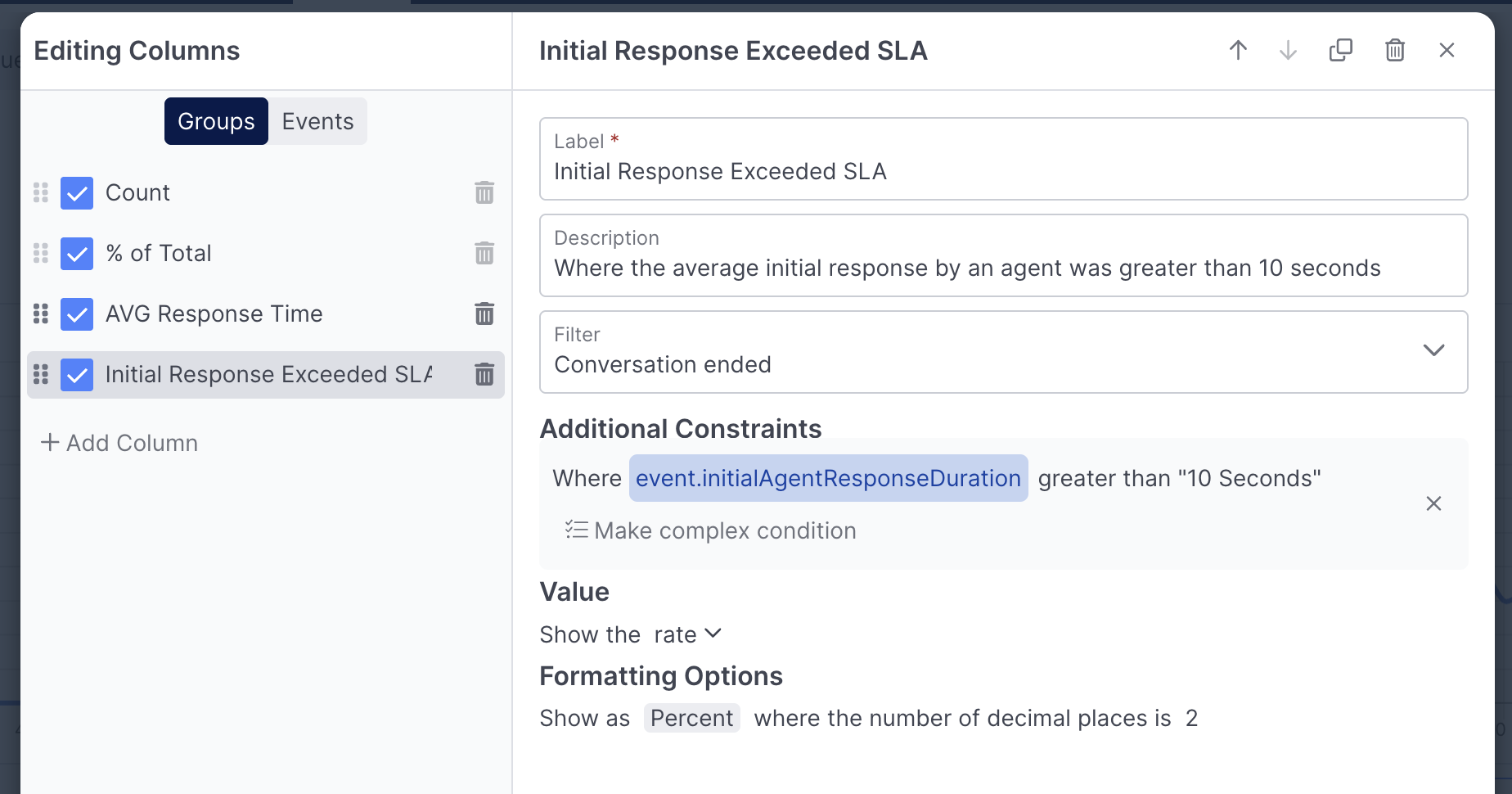1512x794 pixels.
Task: Expand the Show the rate dropdown
Action: pos(687,634)
